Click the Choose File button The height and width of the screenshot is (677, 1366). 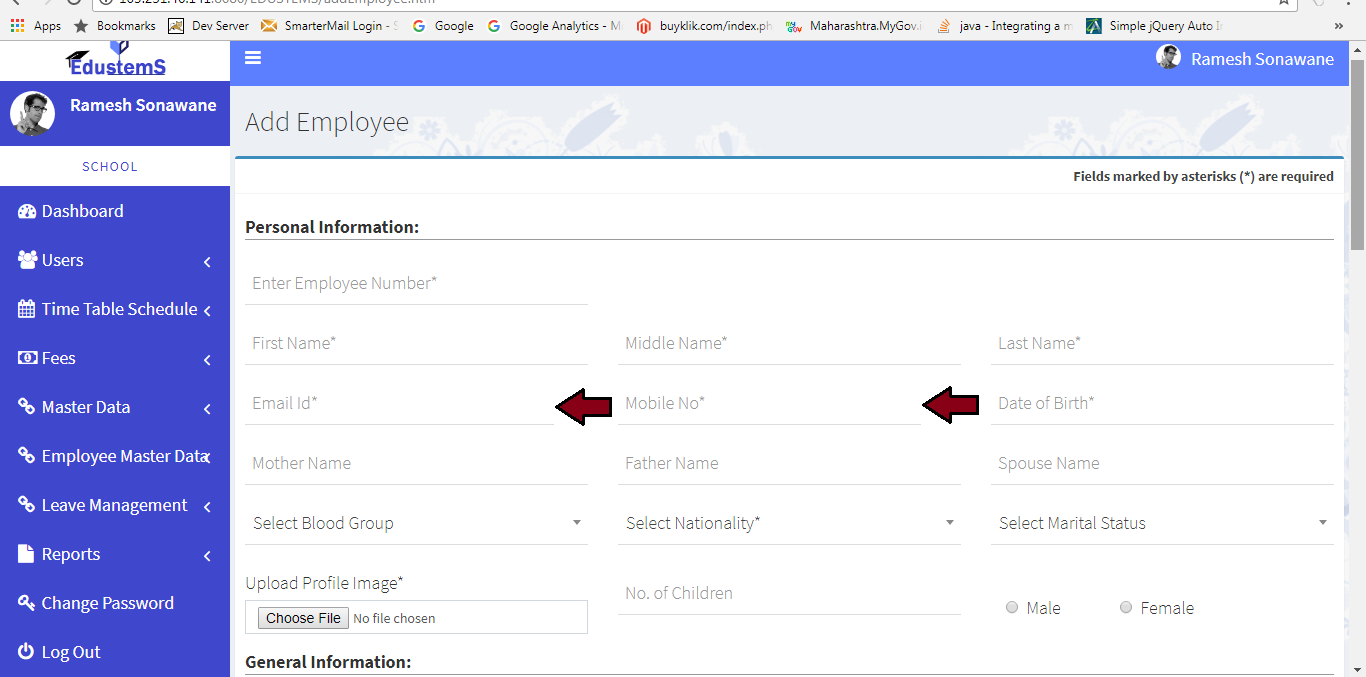303,618
